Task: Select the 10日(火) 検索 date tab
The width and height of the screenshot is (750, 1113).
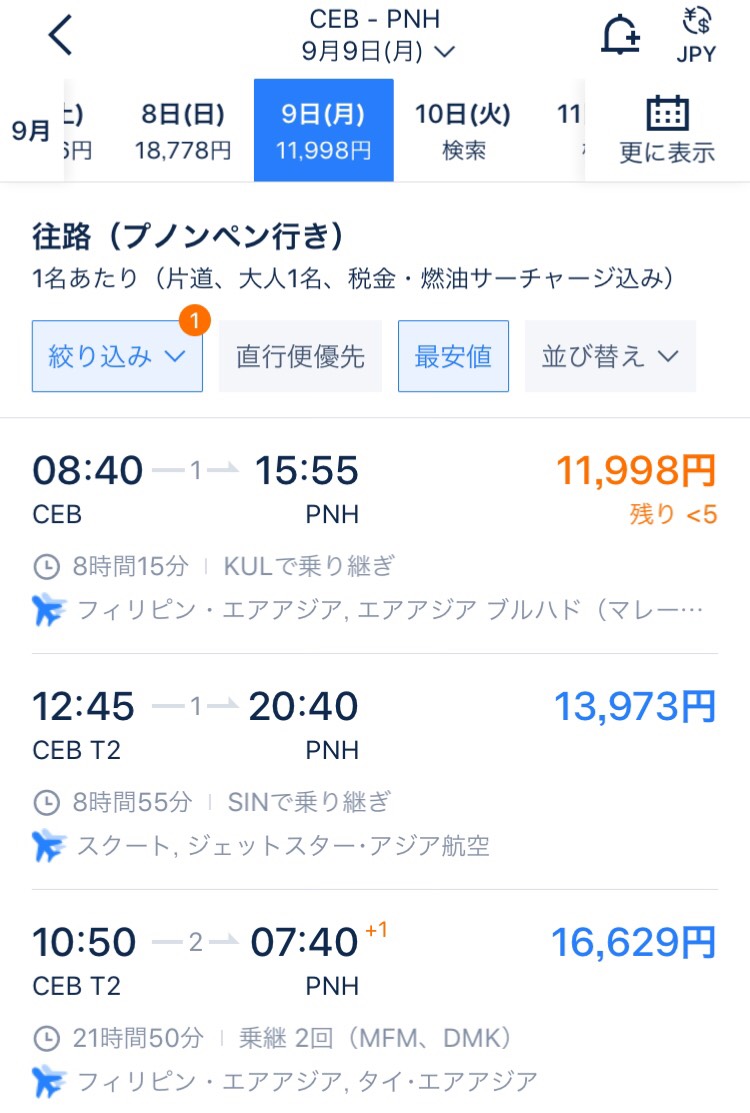Action: [x=462, y=131]
